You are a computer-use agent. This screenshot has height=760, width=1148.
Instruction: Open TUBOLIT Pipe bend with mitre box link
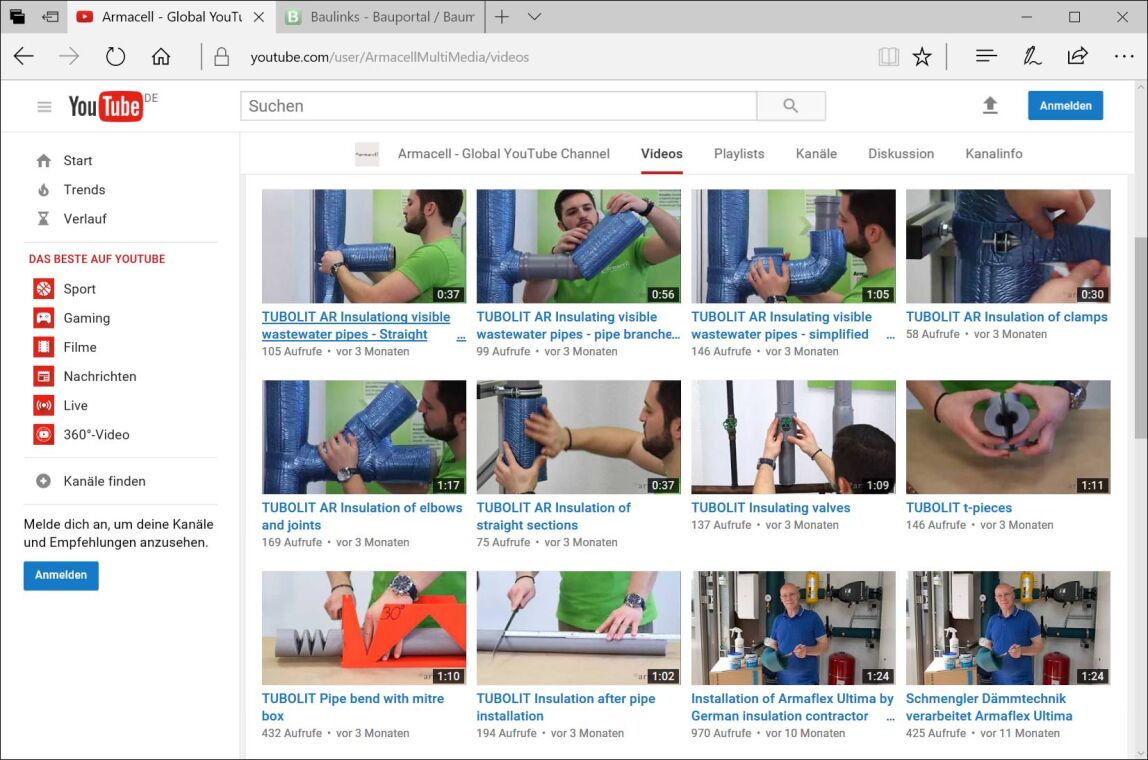tap(352, 707)
